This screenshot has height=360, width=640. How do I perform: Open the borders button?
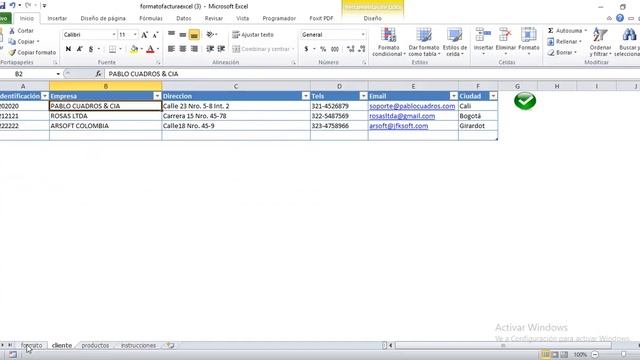[112, 49]
